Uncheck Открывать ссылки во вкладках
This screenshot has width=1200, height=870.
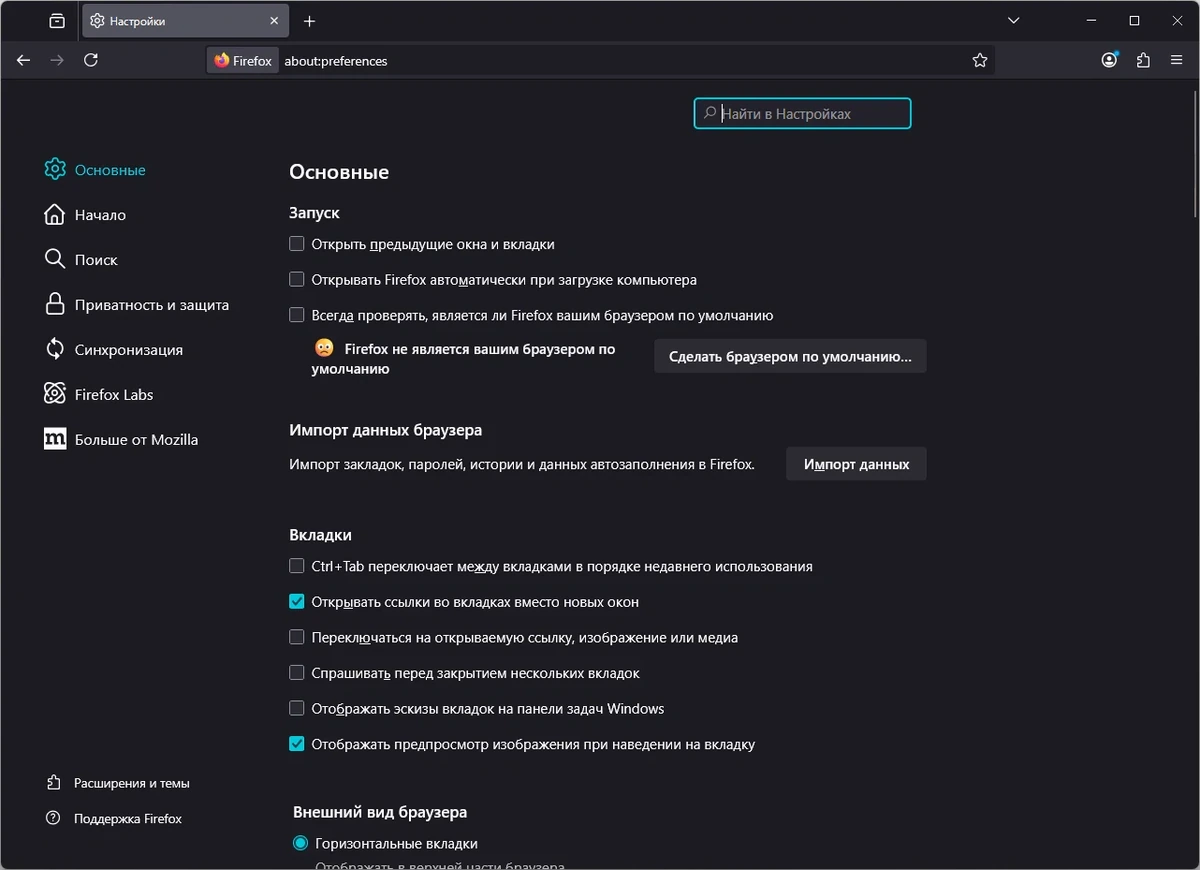point(297,602)
